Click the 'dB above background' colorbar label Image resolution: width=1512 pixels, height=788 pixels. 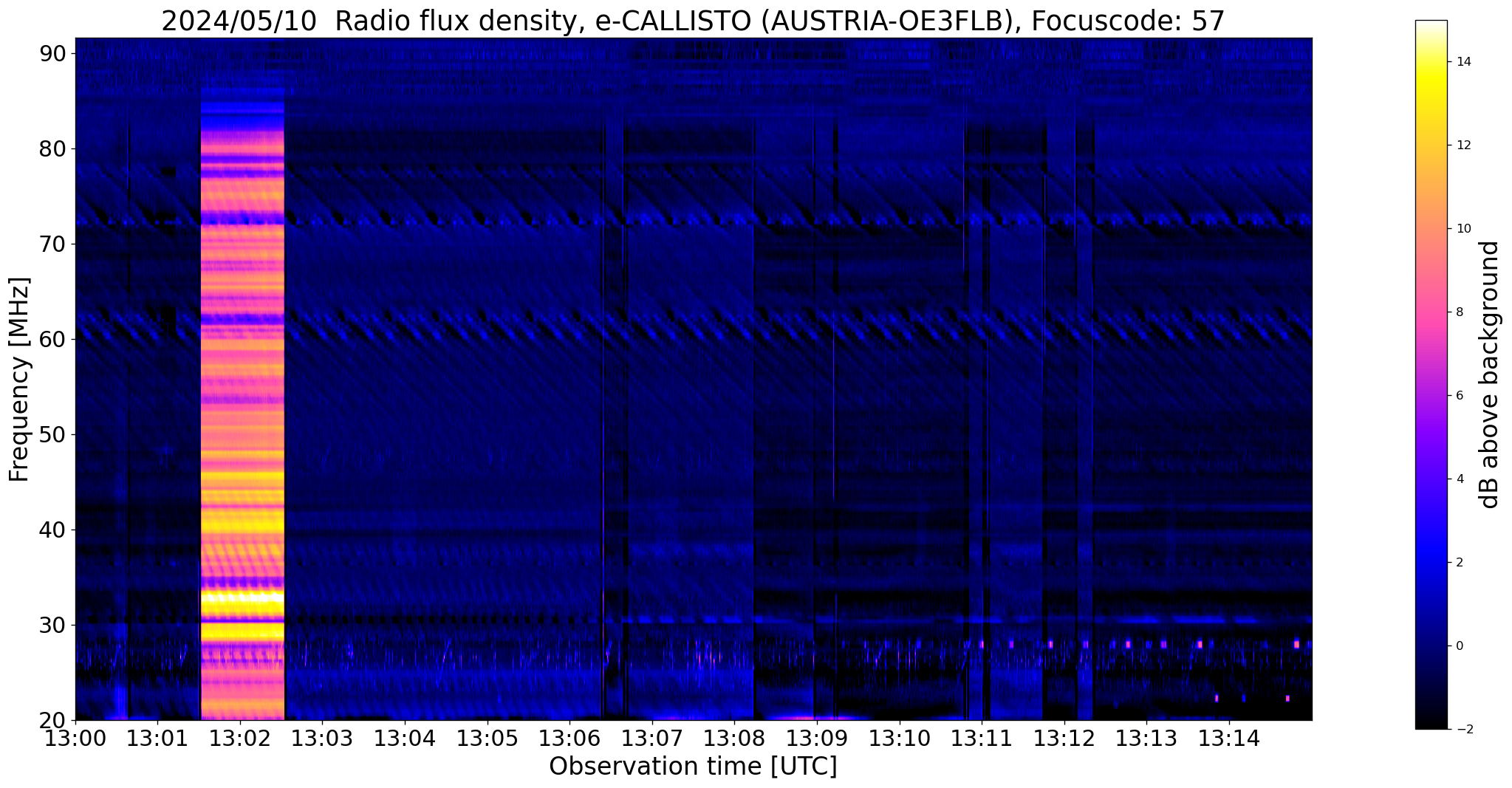click(x=1490, y=374)
